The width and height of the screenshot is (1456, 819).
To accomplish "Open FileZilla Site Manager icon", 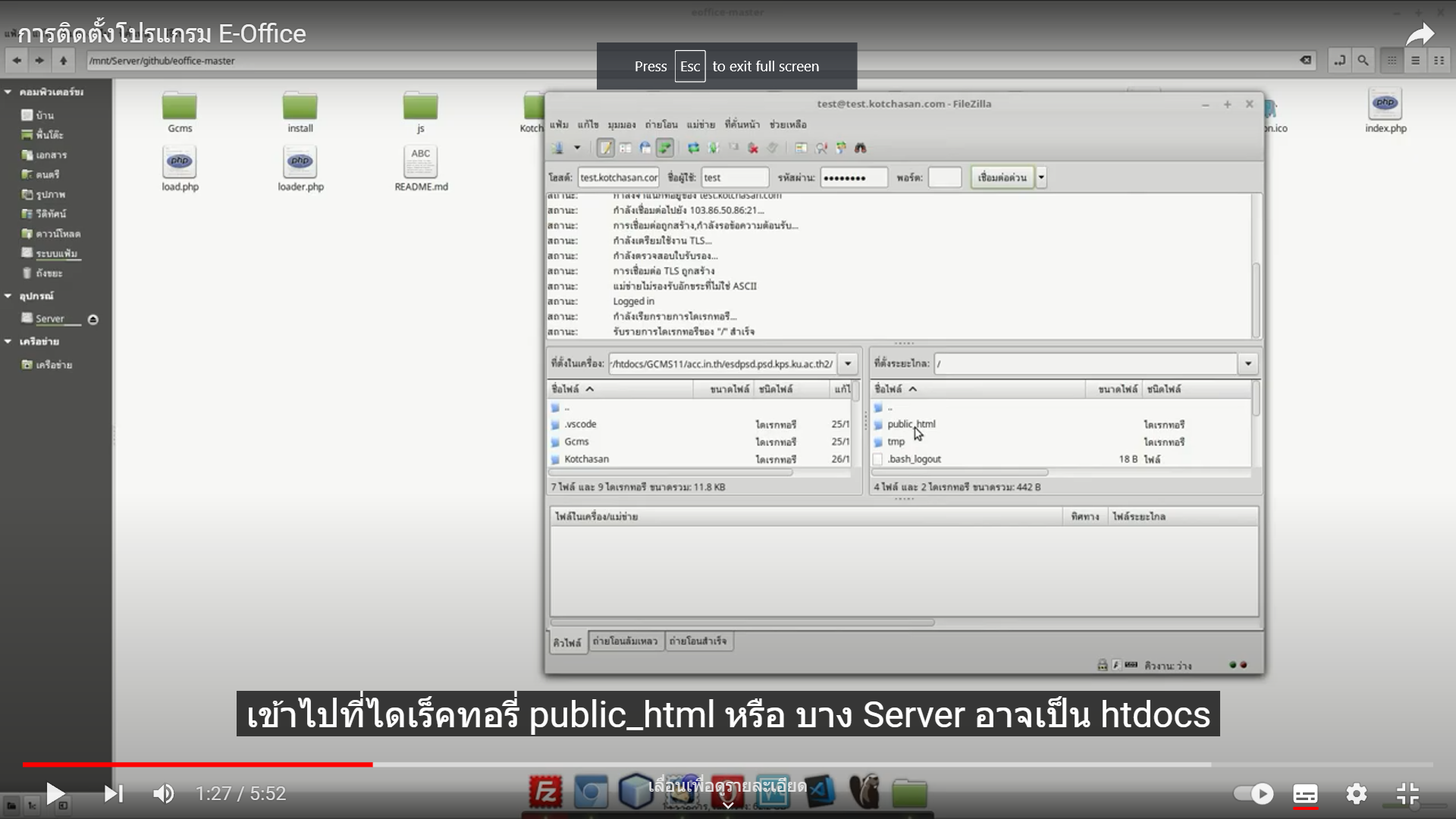I will click(x=558, y=148).
